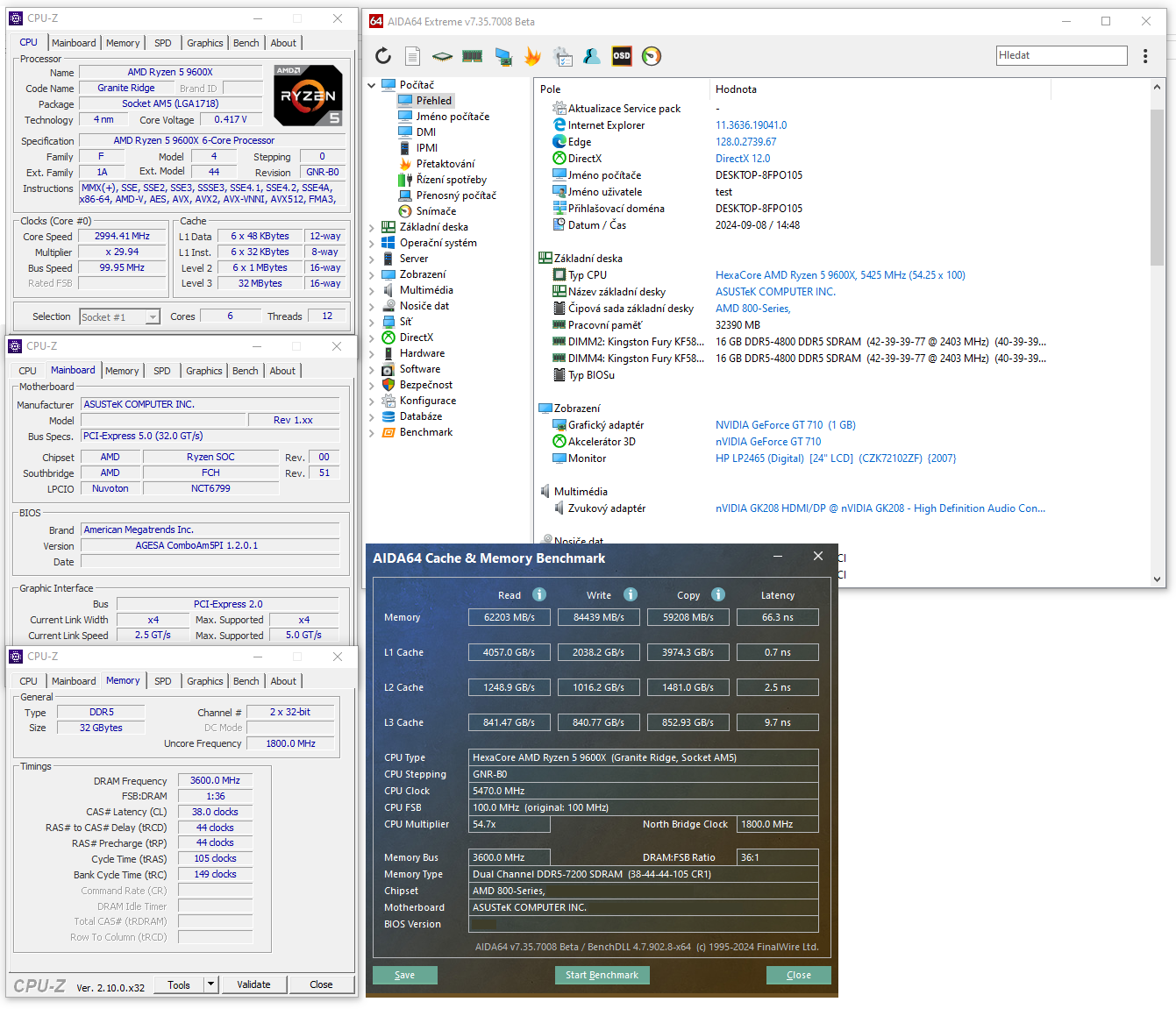Switch to Bench tab in top CPU-Z window
This screenshot has width=1176, height=1009.
[246, 43]
